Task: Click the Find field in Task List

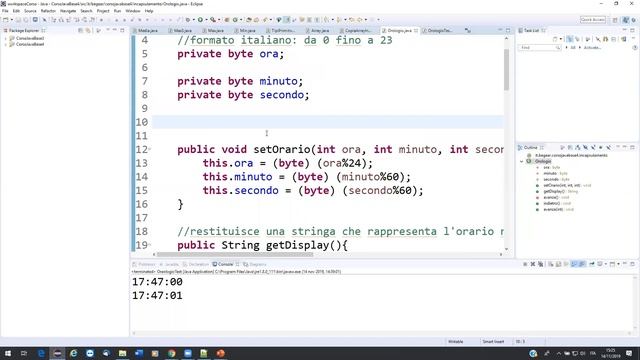Action: pos(539,47)
